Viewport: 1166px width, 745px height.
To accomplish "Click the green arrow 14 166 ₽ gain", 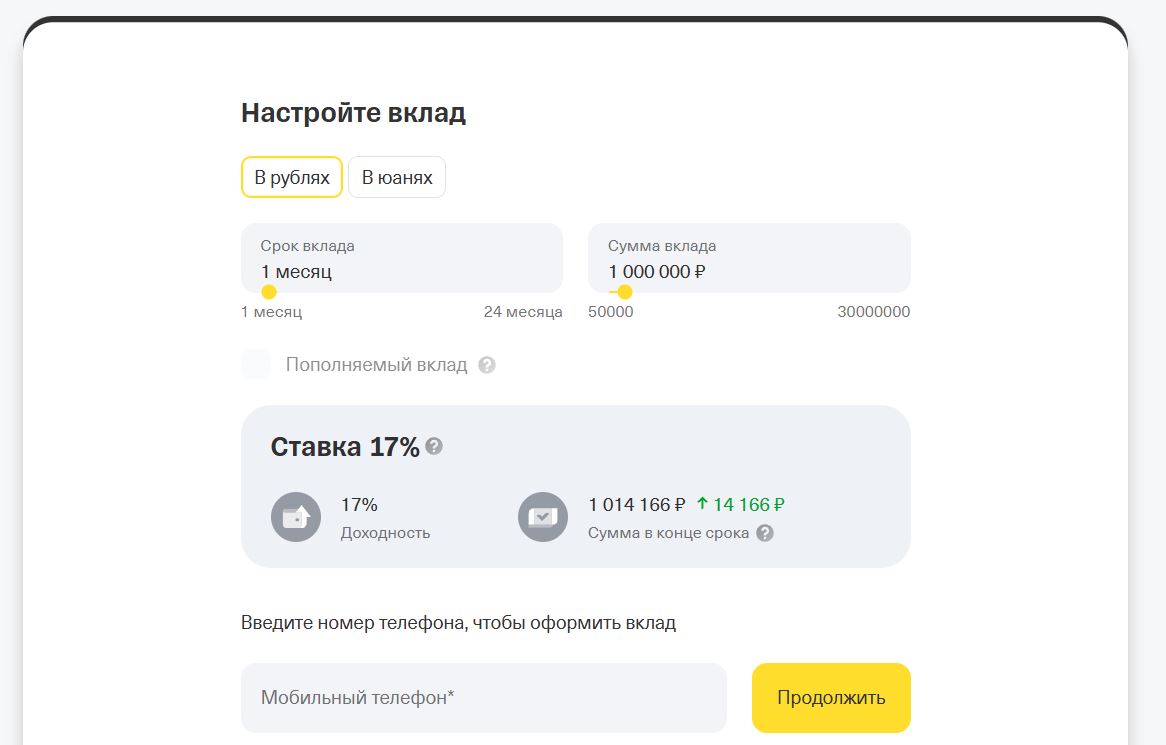I will tap(741, 505).
